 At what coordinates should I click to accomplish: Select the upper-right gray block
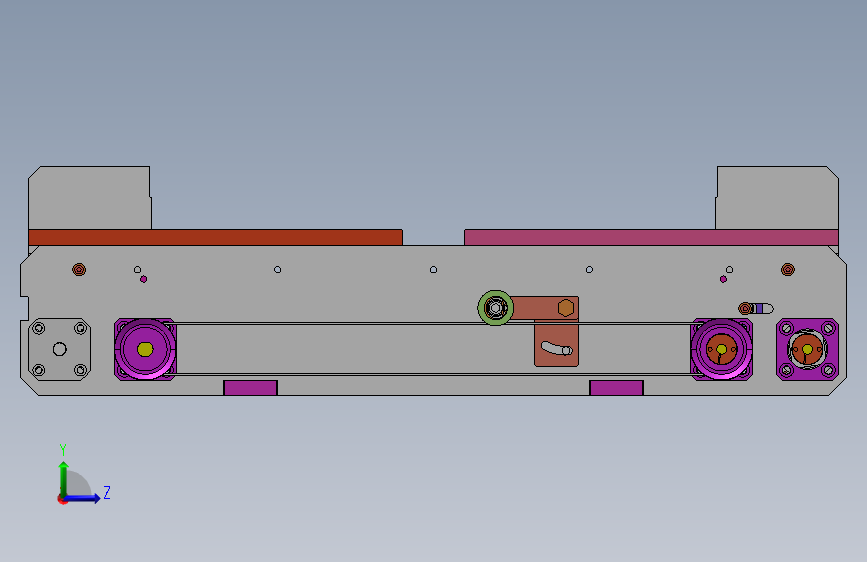[x=777, y=197]
